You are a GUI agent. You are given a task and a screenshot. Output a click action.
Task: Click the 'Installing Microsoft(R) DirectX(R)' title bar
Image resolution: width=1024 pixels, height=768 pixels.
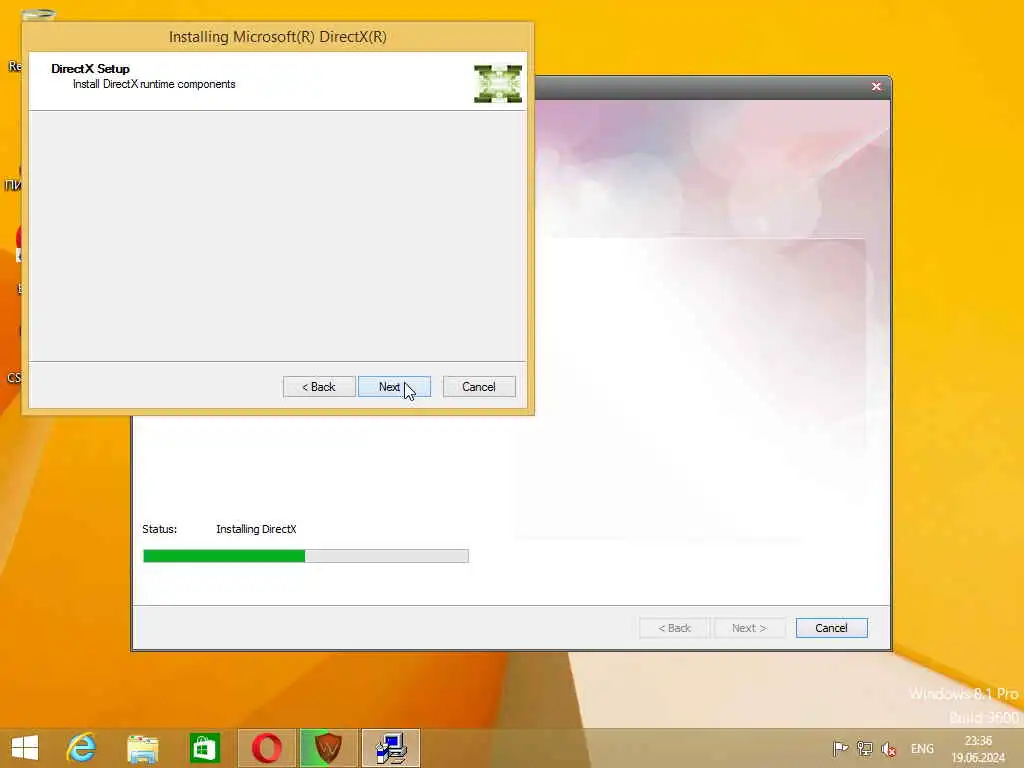tap(278, 37)
